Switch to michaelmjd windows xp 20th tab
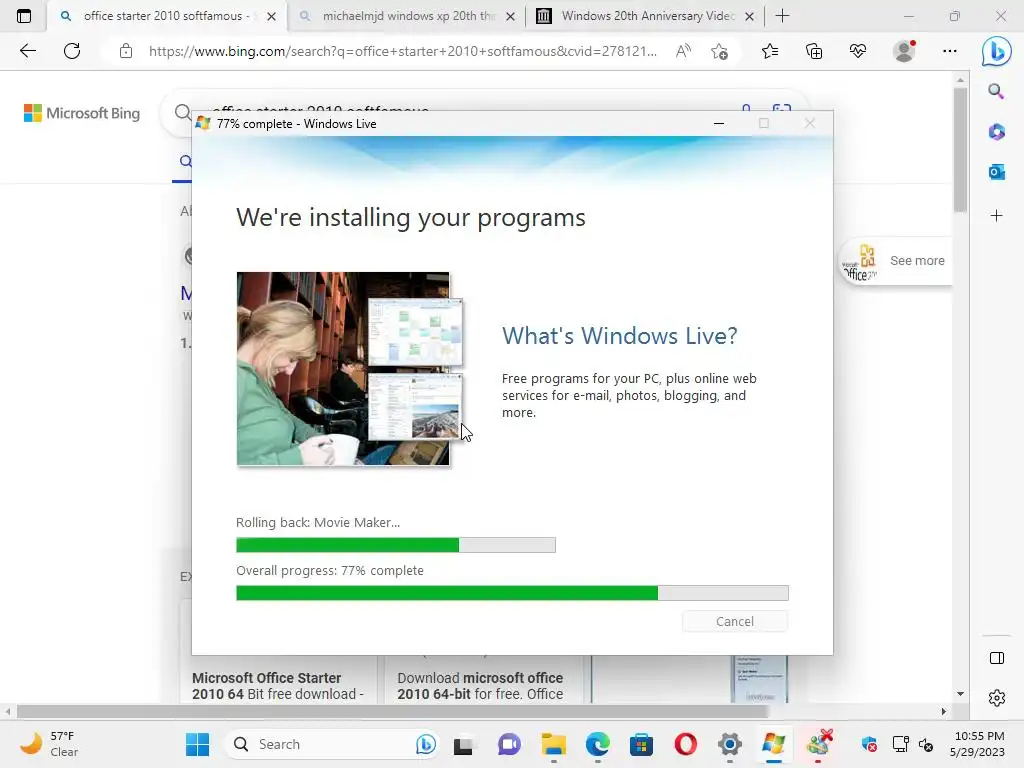The height and width of the screenshot is (768, 1024). coord(408,16)
